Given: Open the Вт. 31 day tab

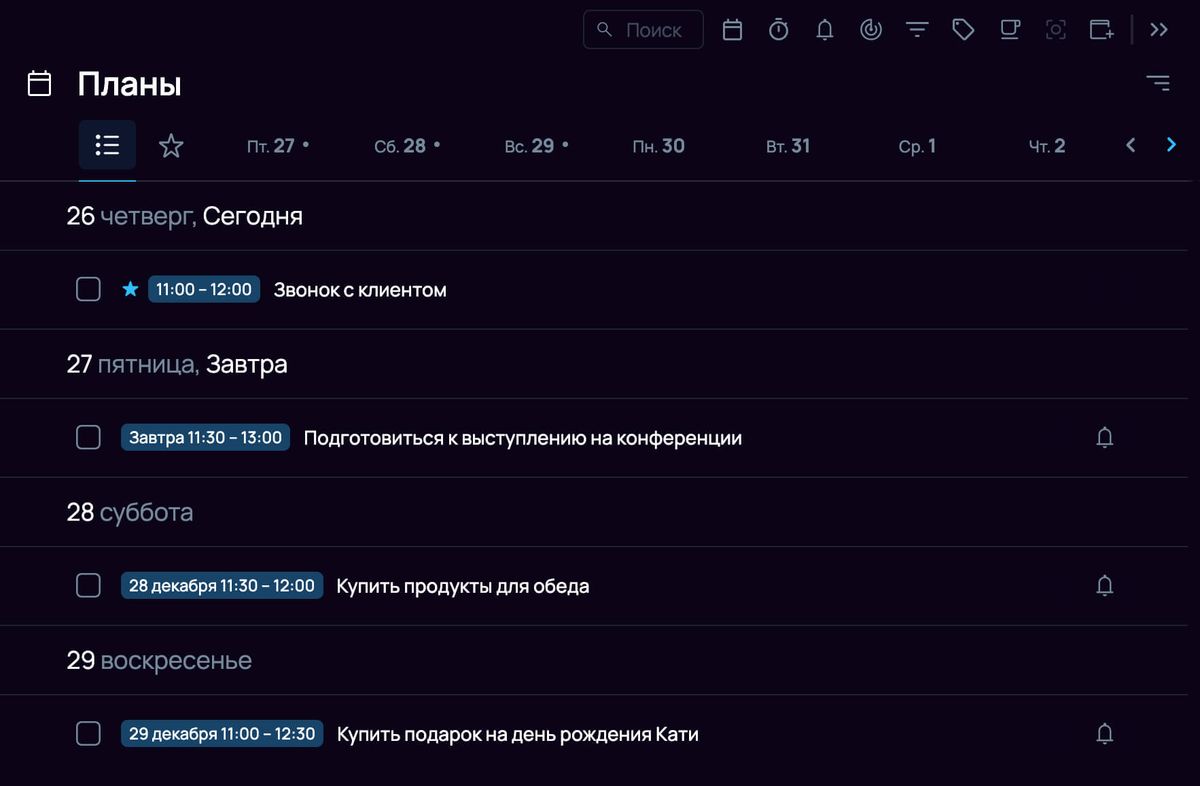Looking at the screenshot, I should [787, 145].
